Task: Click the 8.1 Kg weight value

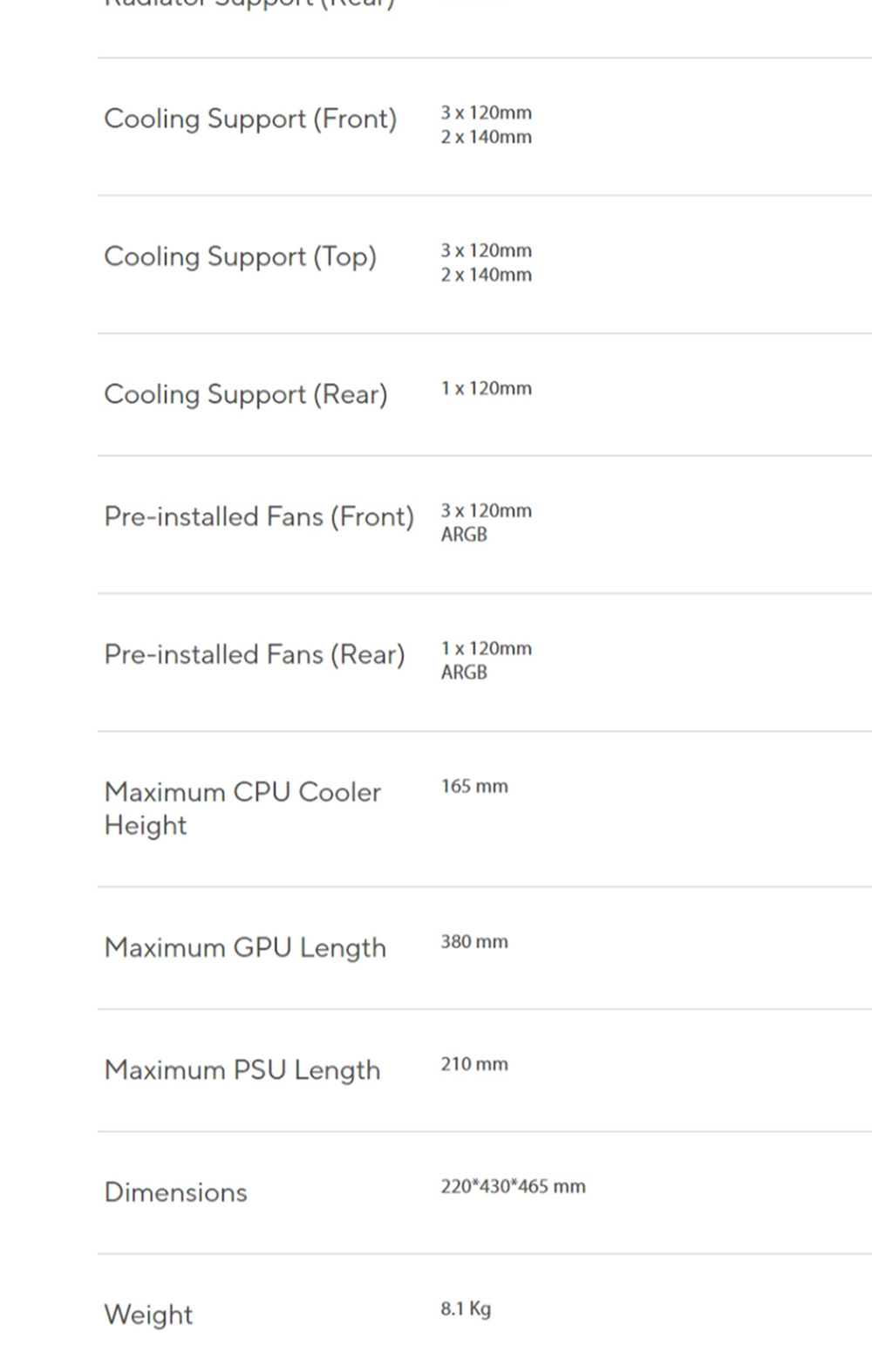Action: point(466,1308)
